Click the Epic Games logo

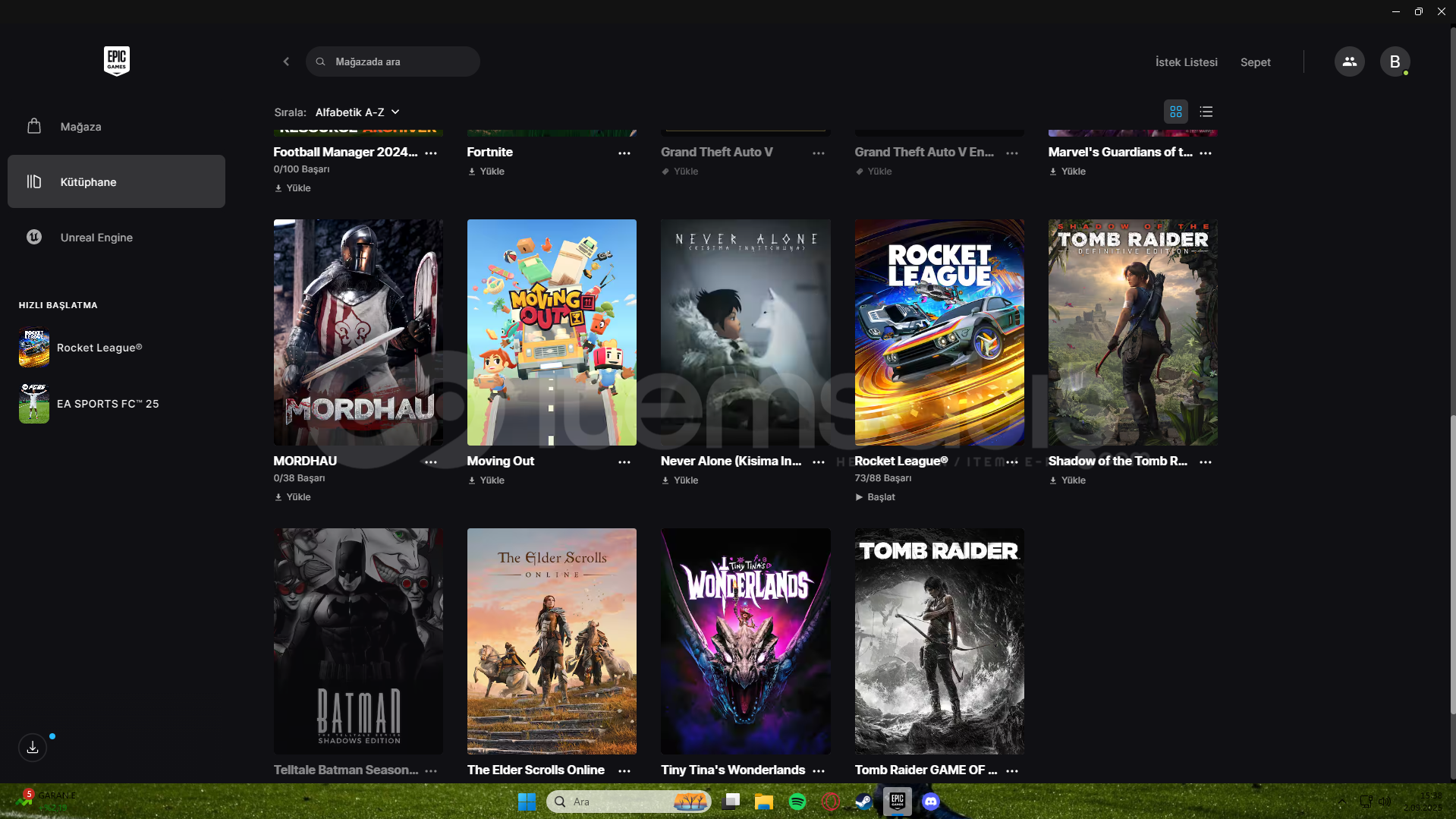point(117,61)
